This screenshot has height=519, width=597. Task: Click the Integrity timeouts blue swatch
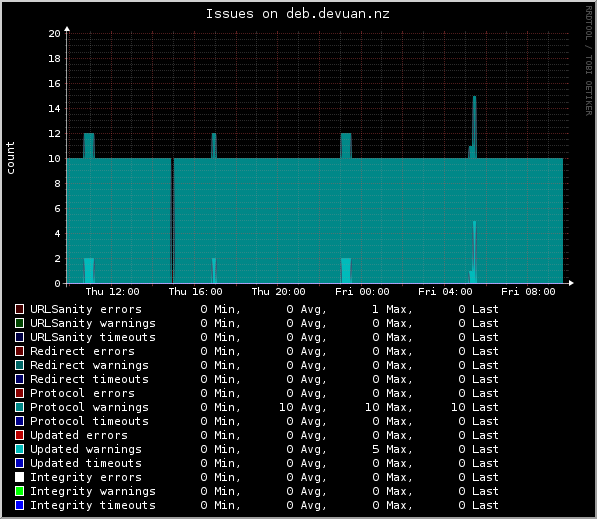pos(19,505)
